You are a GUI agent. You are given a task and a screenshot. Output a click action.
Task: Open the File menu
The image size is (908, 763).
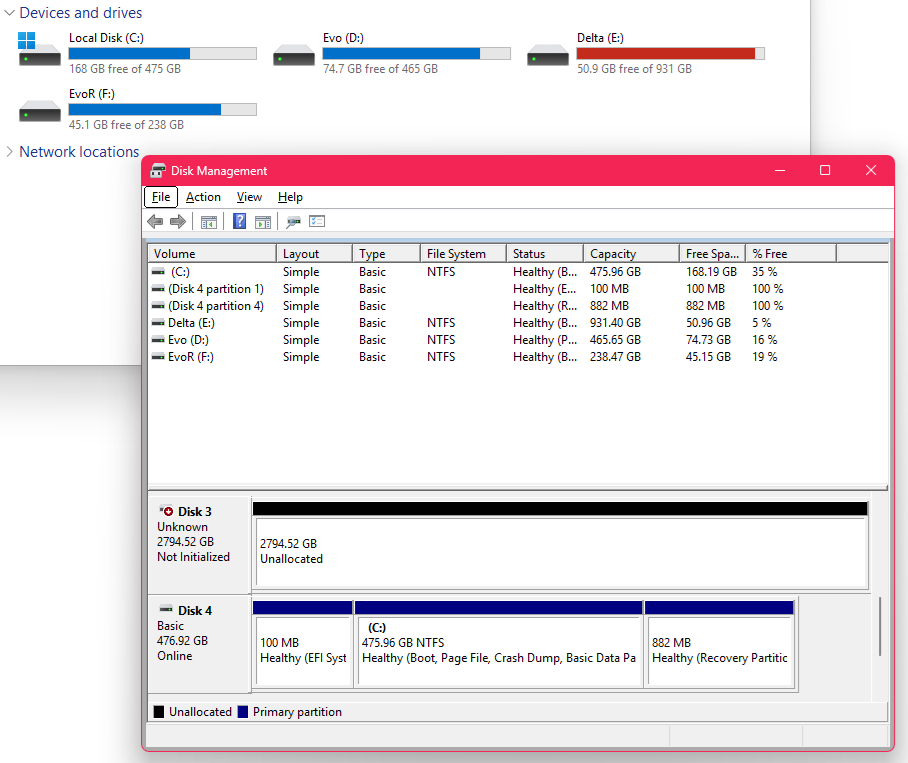click(161, 197)
